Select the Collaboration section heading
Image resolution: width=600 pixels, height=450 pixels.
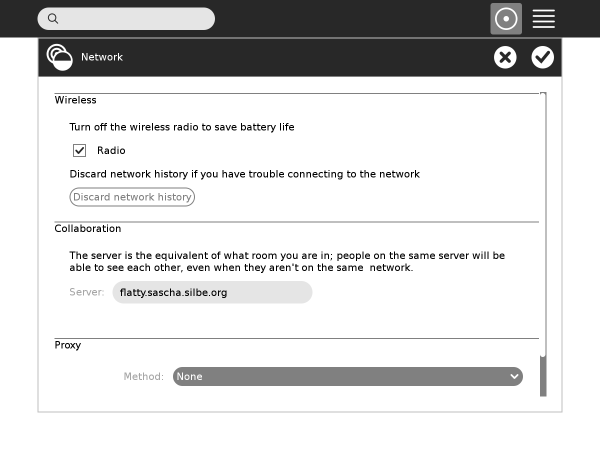[88, 229]
